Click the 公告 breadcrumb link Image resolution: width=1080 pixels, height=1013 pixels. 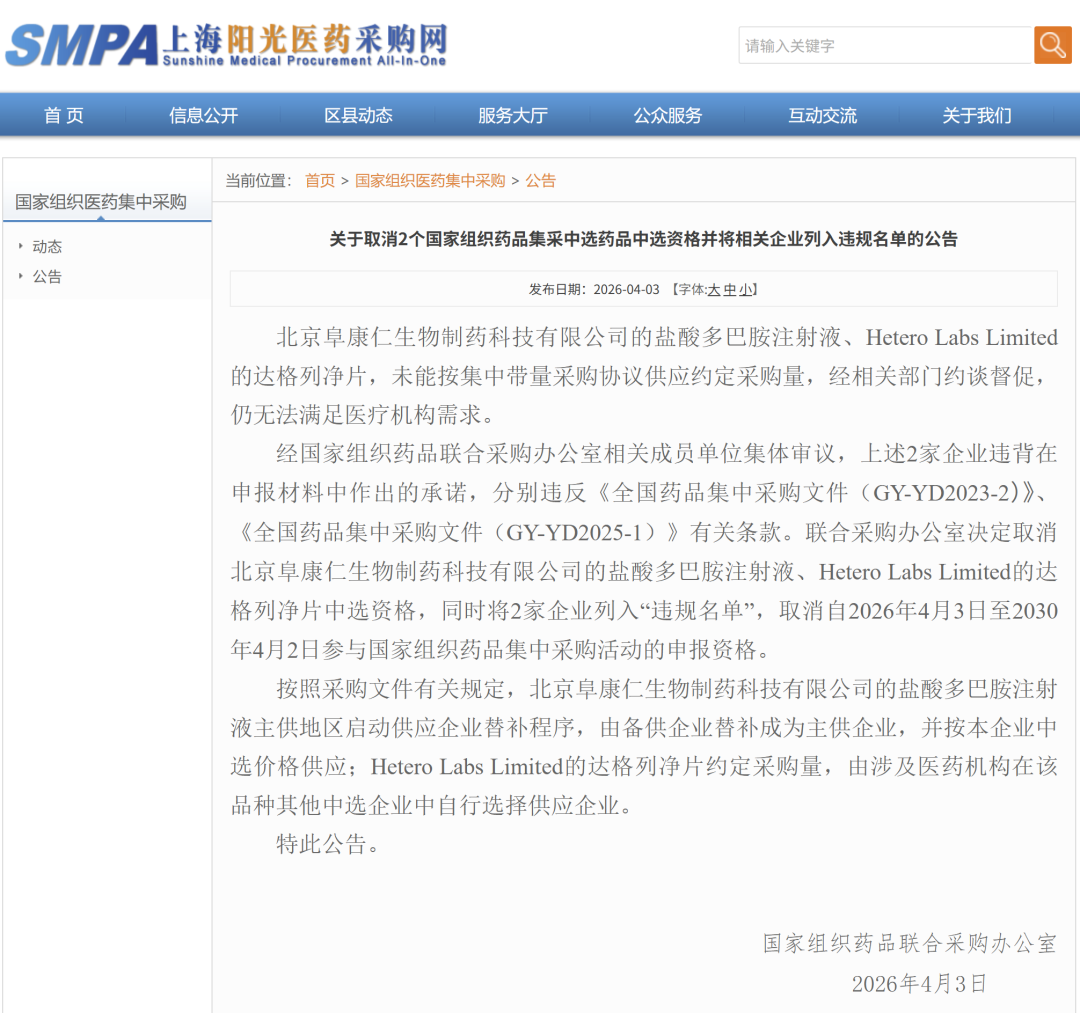541,181
